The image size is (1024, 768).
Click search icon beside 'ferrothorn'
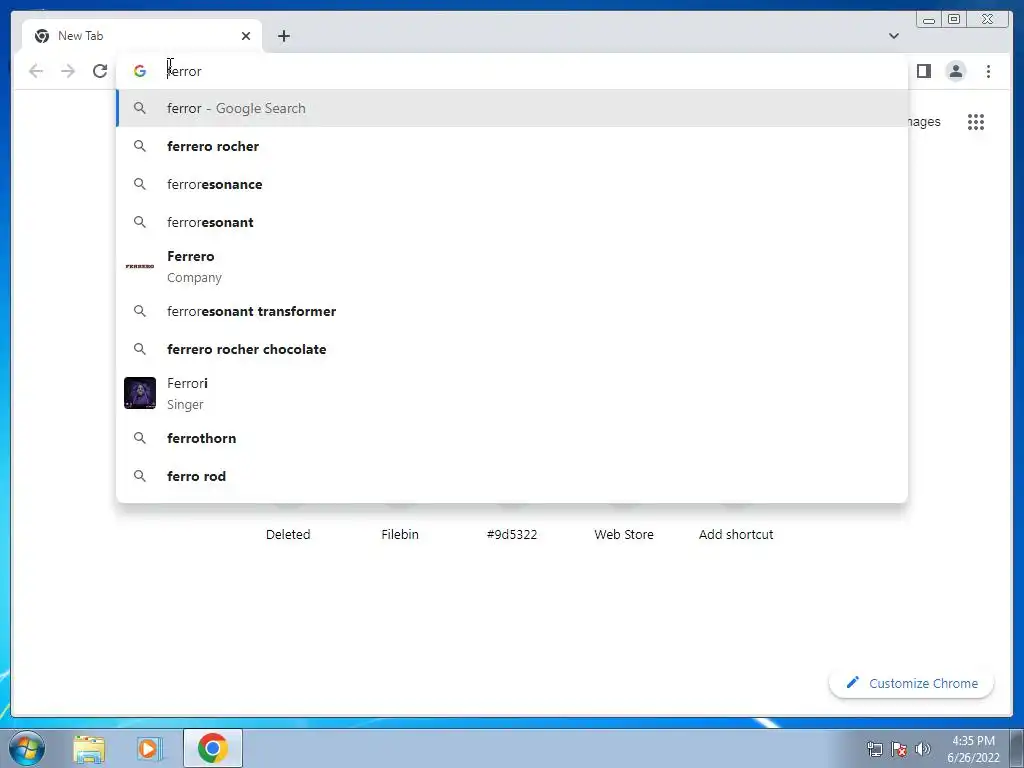(x=140, y=438)
